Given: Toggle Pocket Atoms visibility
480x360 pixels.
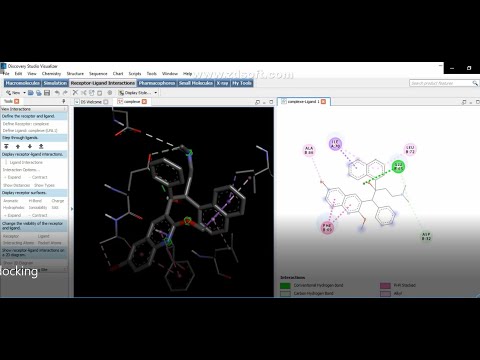Looking at the screenshot, I should pos(49,243).
